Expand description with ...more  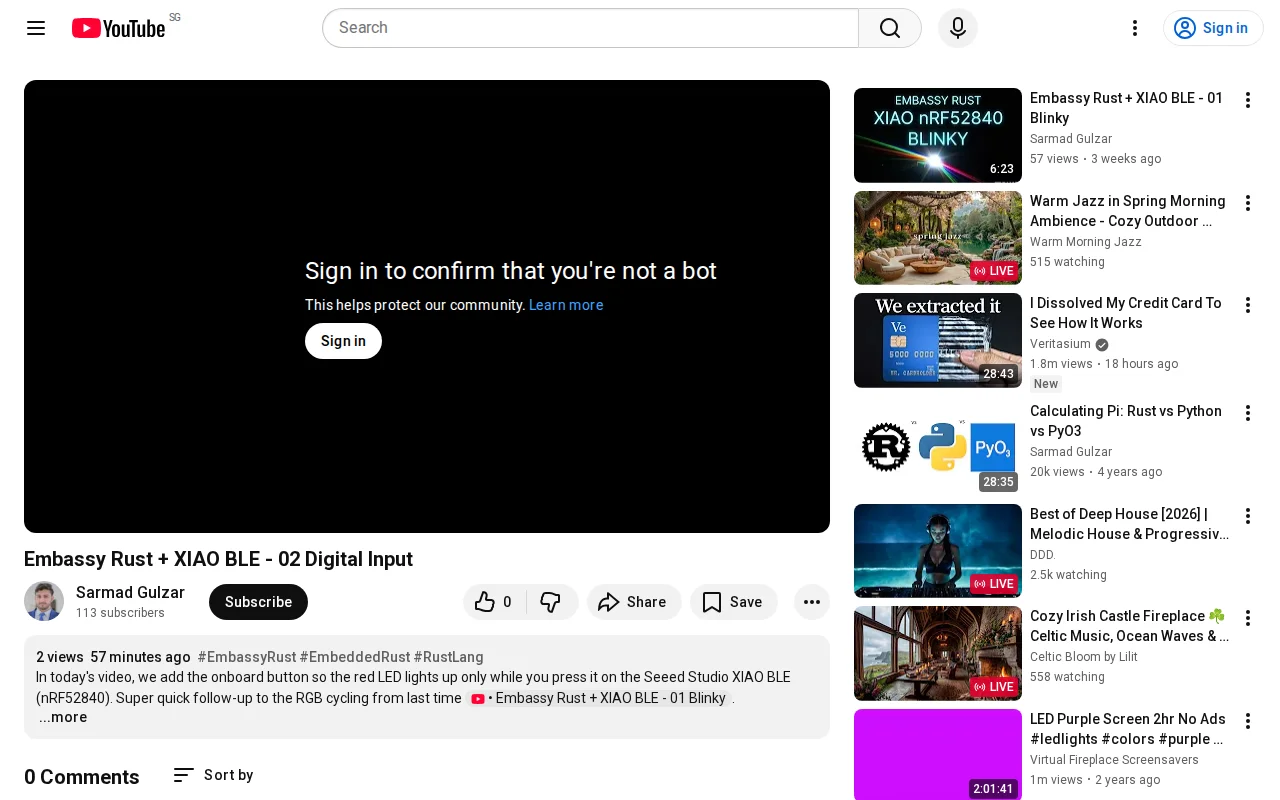coord(63,717)
